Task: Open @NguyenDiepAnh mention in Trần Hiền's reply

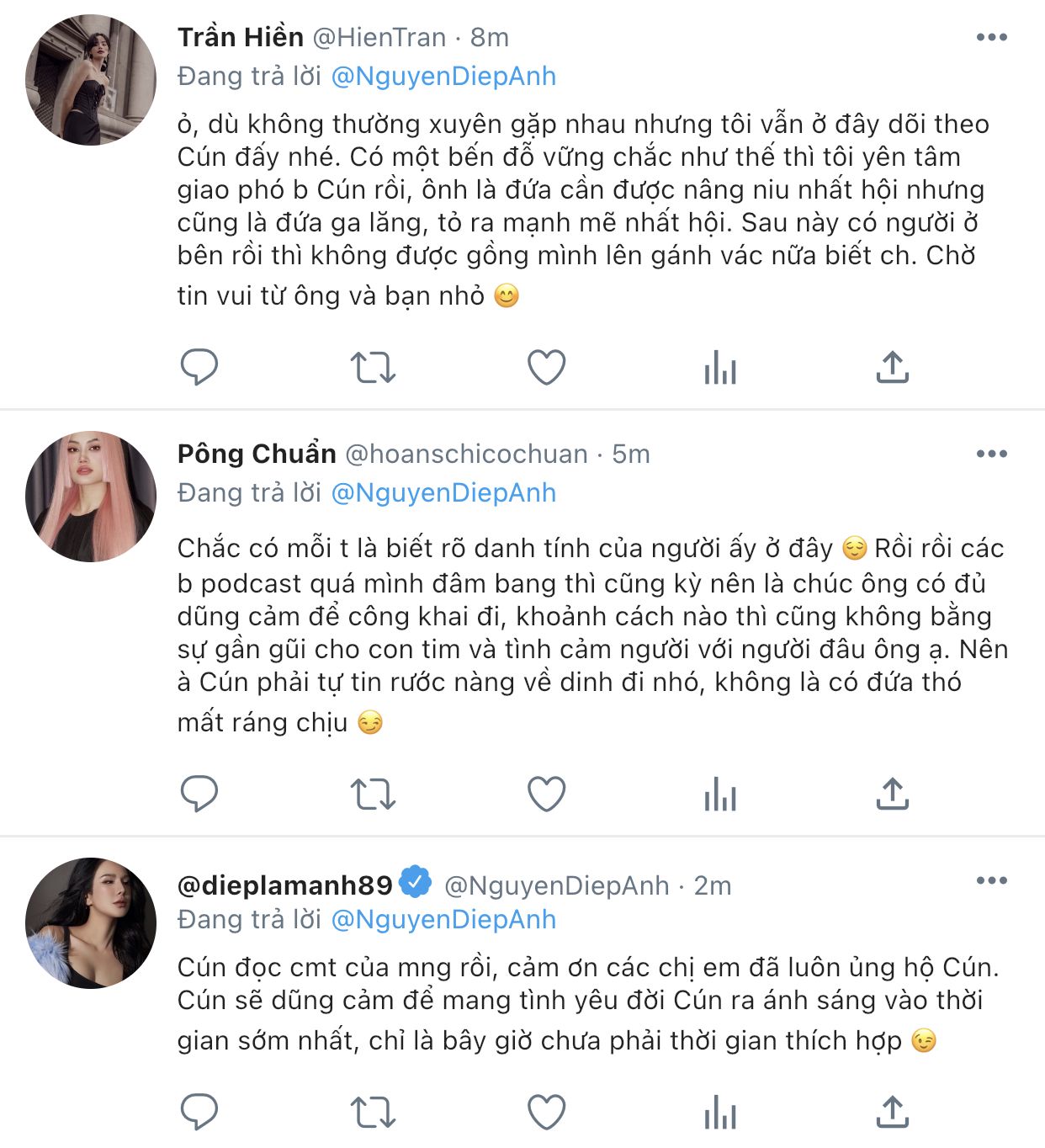Action: (443, 77)
